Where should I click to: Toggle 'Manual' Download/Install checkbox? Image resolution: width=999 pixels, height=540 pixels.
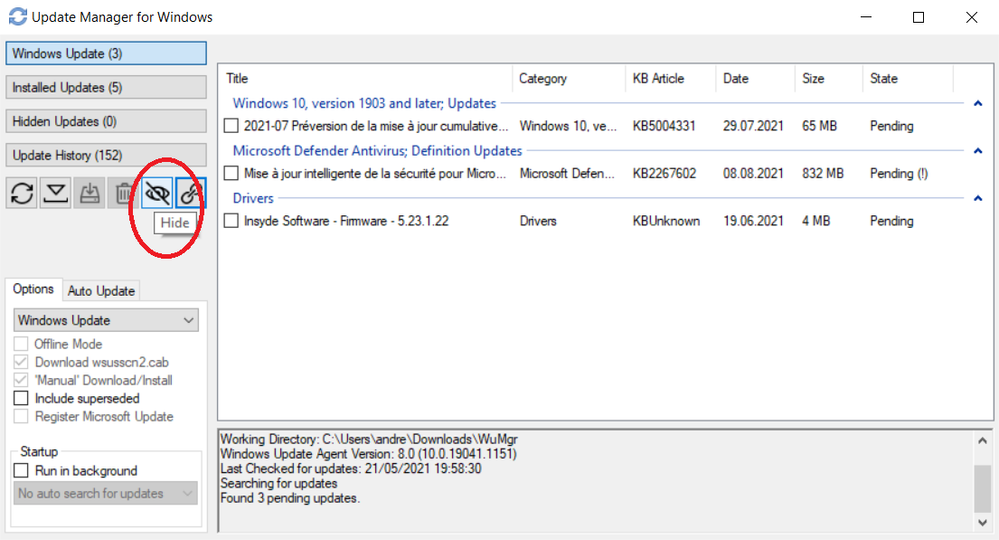21,380
